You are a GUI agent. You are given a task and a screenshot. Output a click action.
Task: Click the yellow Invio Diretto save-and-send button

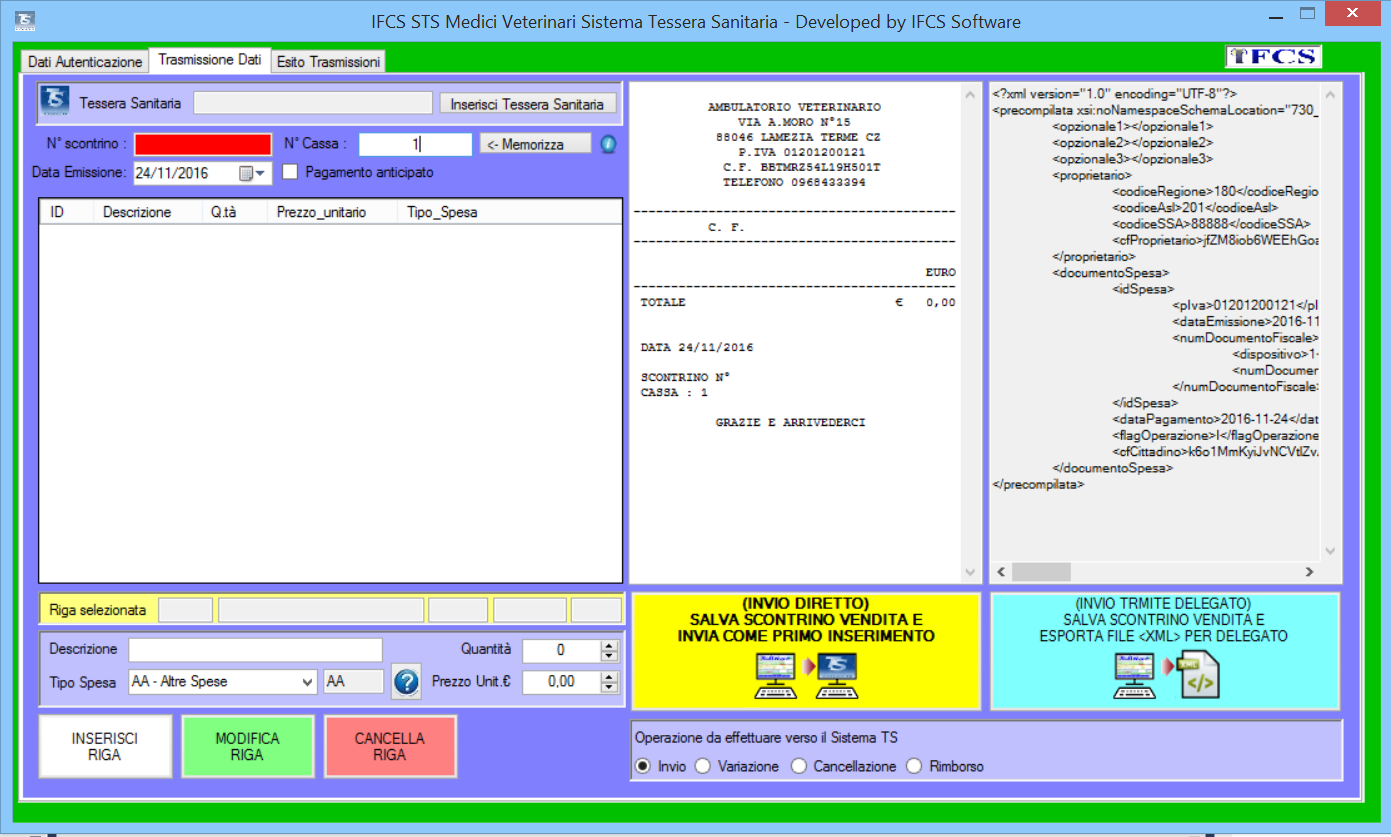806,651
